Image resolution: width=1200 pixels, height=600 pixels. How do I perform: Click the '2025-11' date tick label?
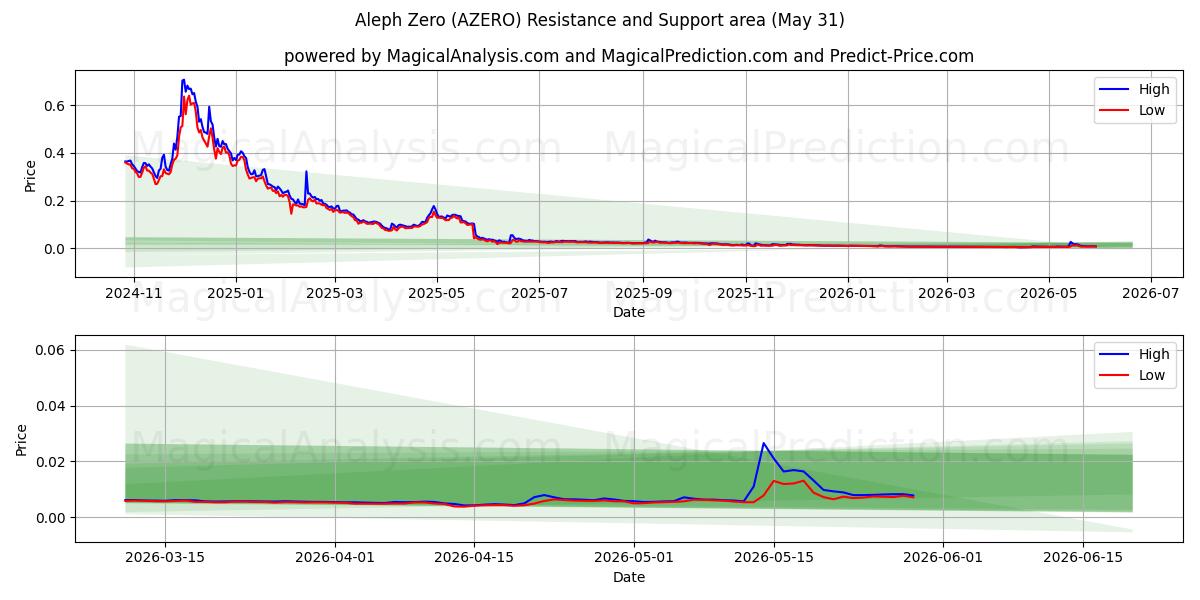[746, 293]
